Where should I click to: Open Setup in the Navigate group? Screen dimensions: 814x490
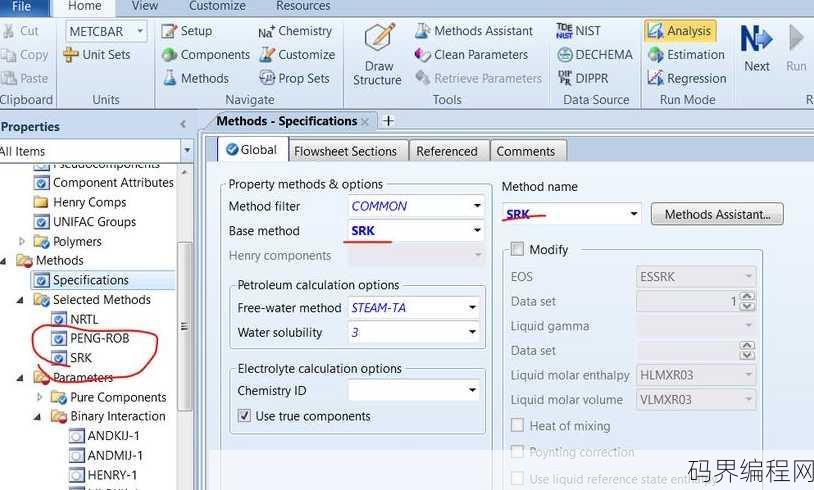point(186,31)
